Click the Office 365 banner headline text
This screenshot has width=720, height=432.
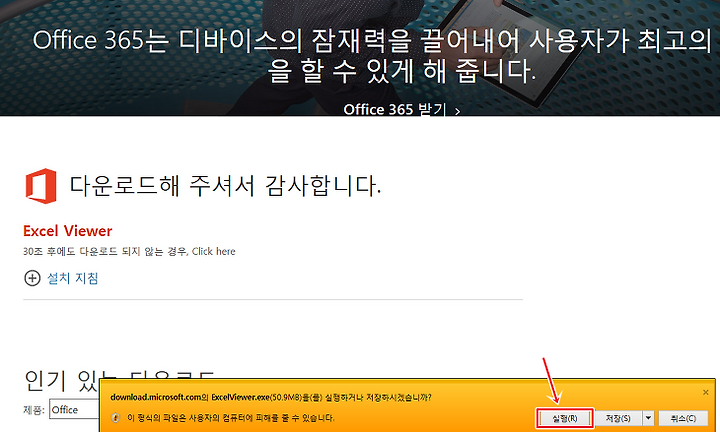pos(372,56)
